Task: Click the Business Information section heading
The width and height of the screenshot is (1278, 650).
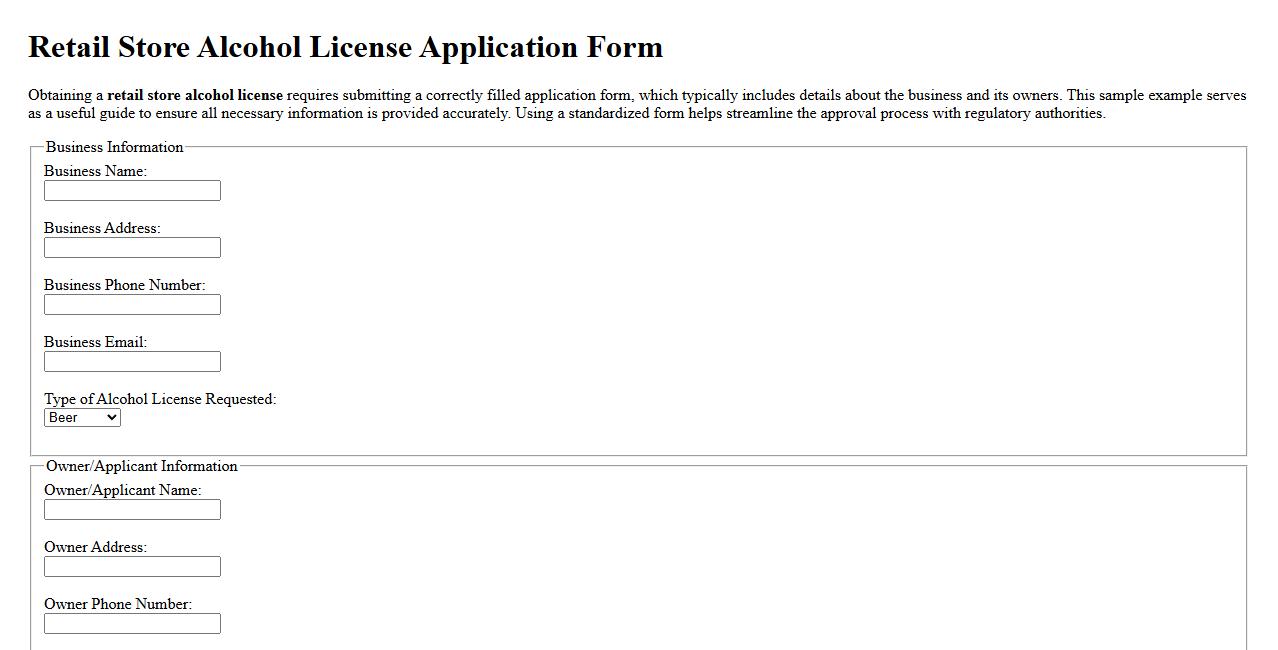Action: tap(113, 147)
